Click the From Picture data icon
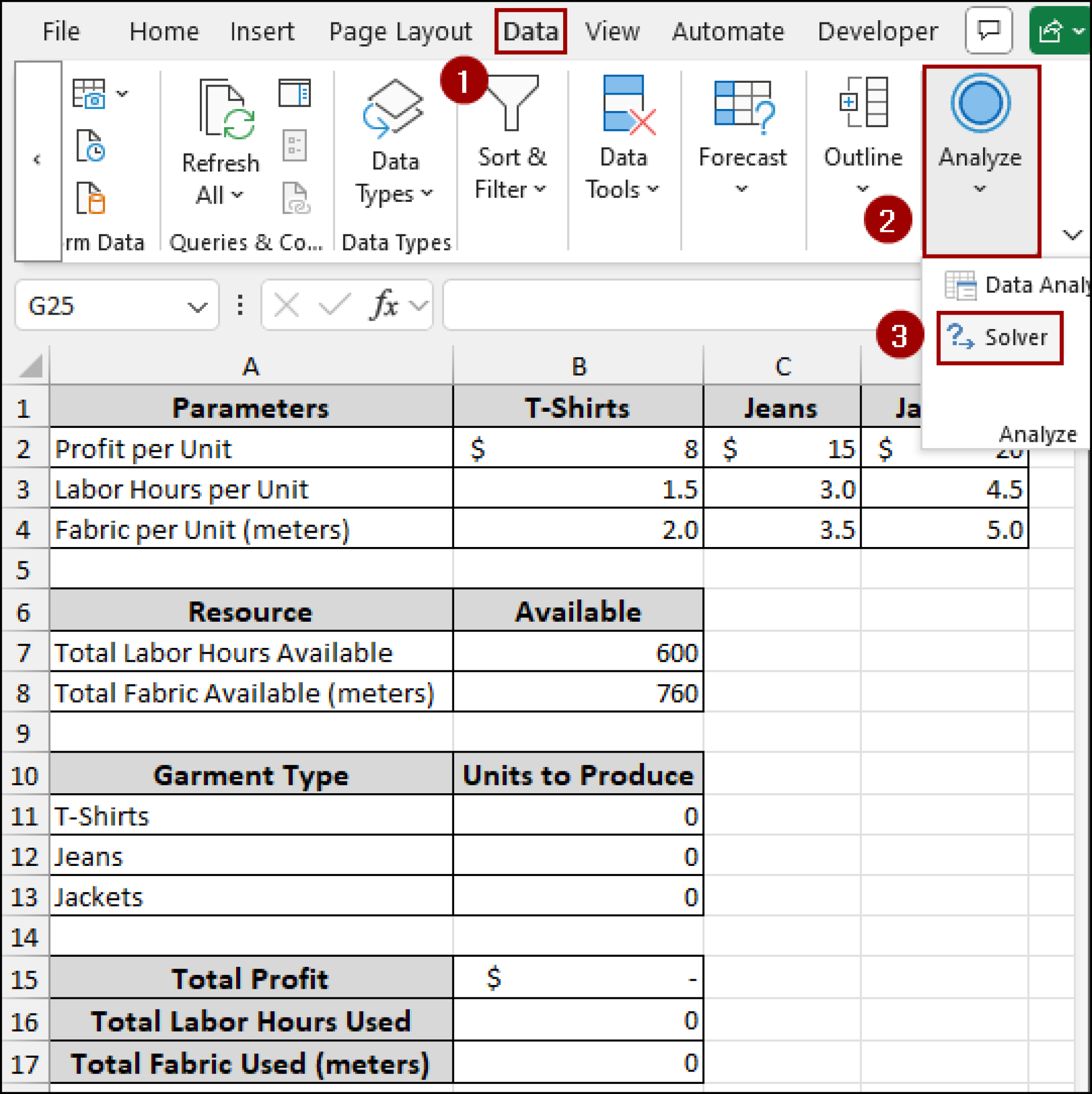1092x1094 pixels. pyautogui.click(x=89, y=93)
